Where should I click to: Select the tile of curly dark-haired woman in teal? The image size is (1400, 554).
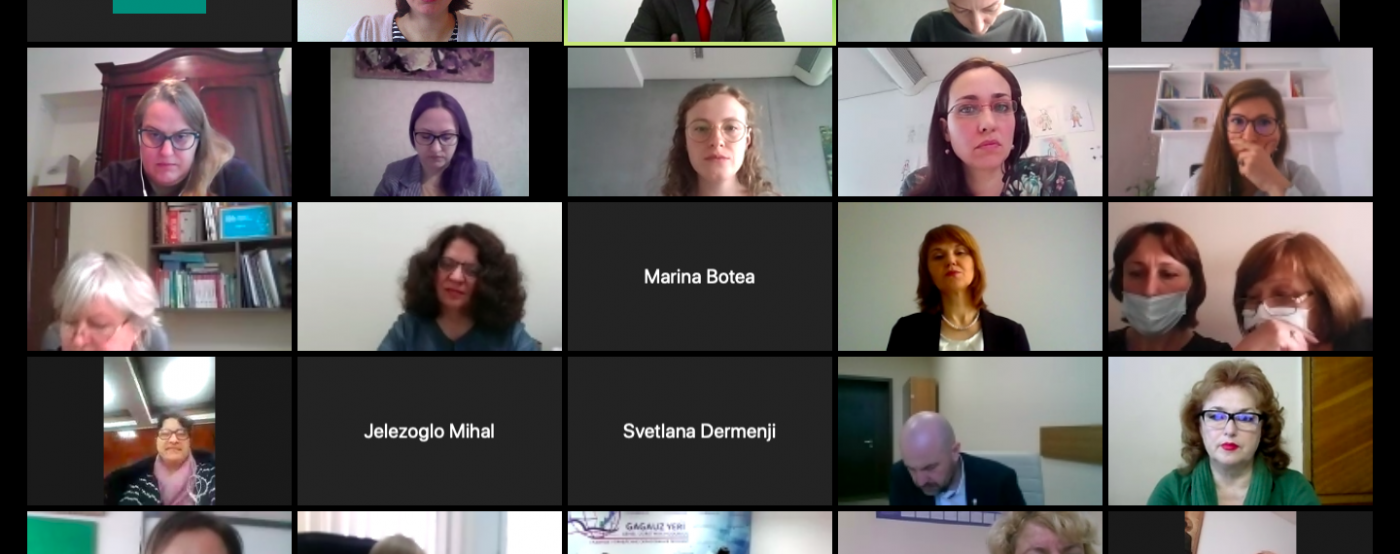pyautogui.click(x=429, y=276)
